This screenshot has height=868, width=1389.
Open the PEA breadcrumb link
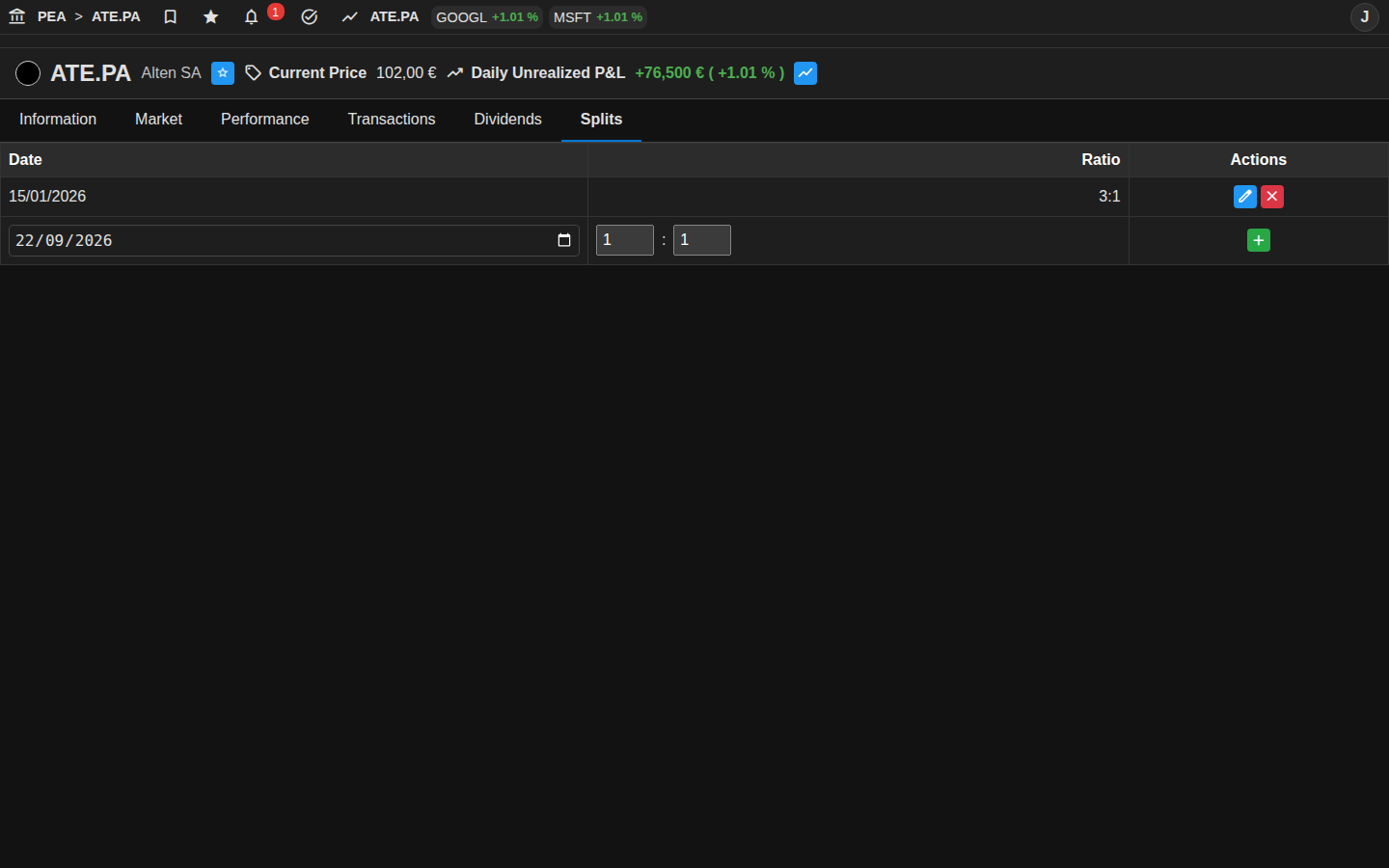click(x=51, y=16)
